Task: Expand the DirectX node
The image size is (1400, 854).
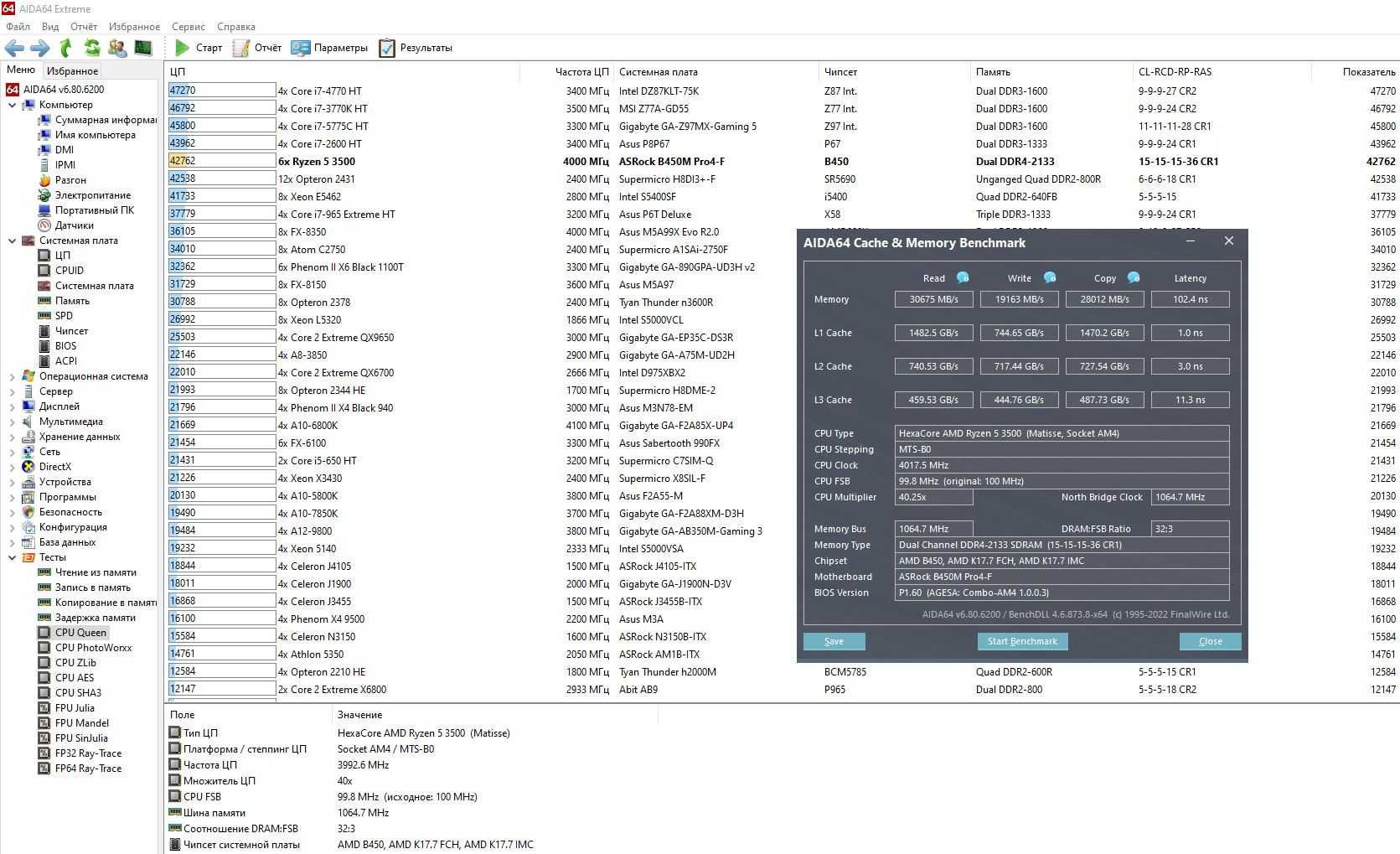Action: pyautogui.click(x=12, y=467)
